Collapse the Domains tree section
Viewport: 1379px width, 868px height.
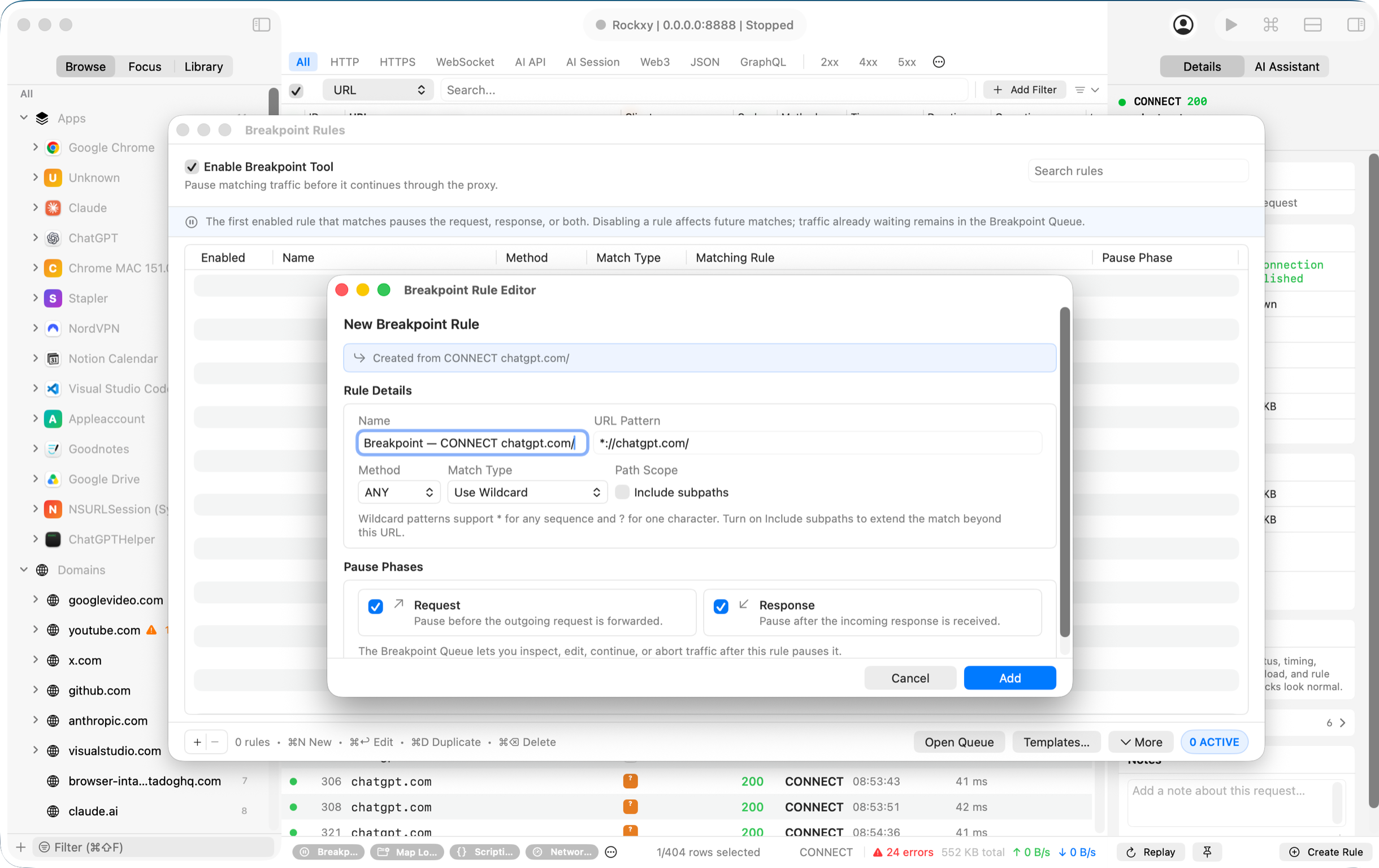coord(24,570)
